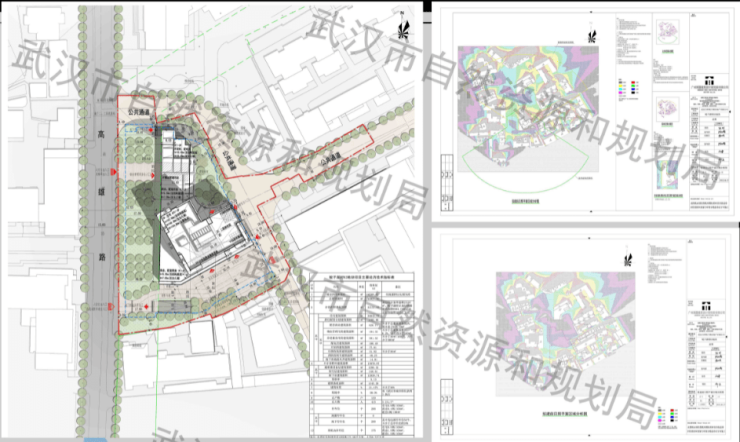Click the notes text block on the lower analysis sheet
Image resolution: width=740 pixels, height=442 pixels.
pos(664,263)
